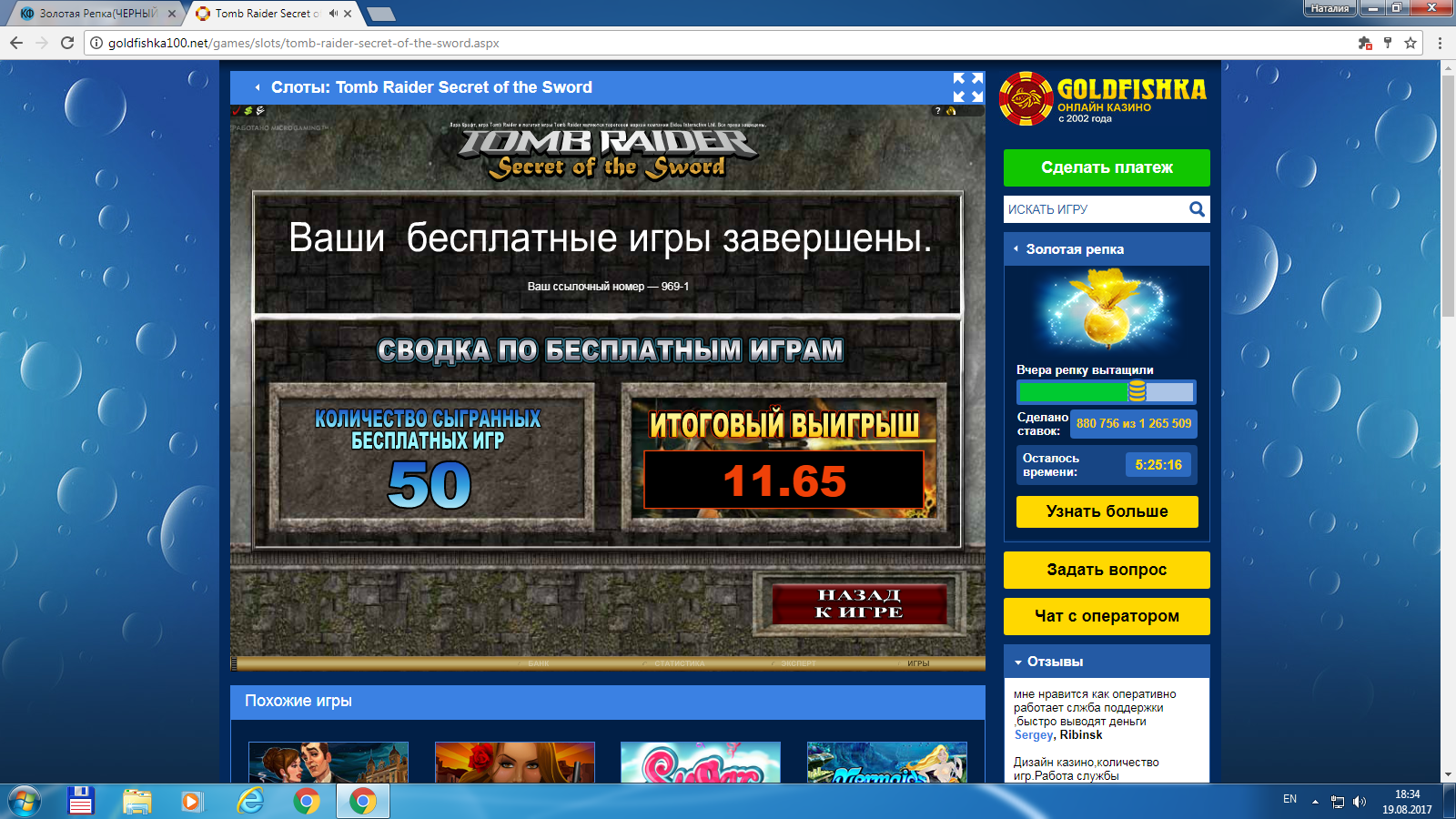
Task: Click the EN language indicator
Action: click(1289, 799)
